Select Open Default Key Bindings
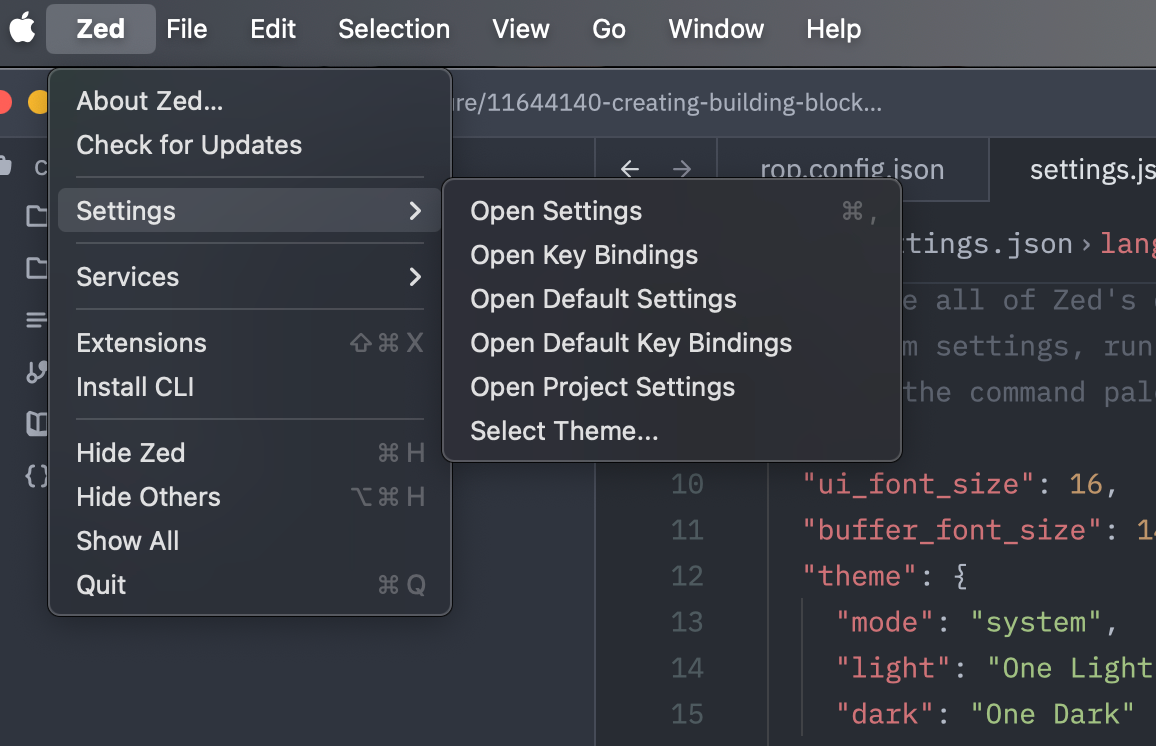 [x=631, y=343]
